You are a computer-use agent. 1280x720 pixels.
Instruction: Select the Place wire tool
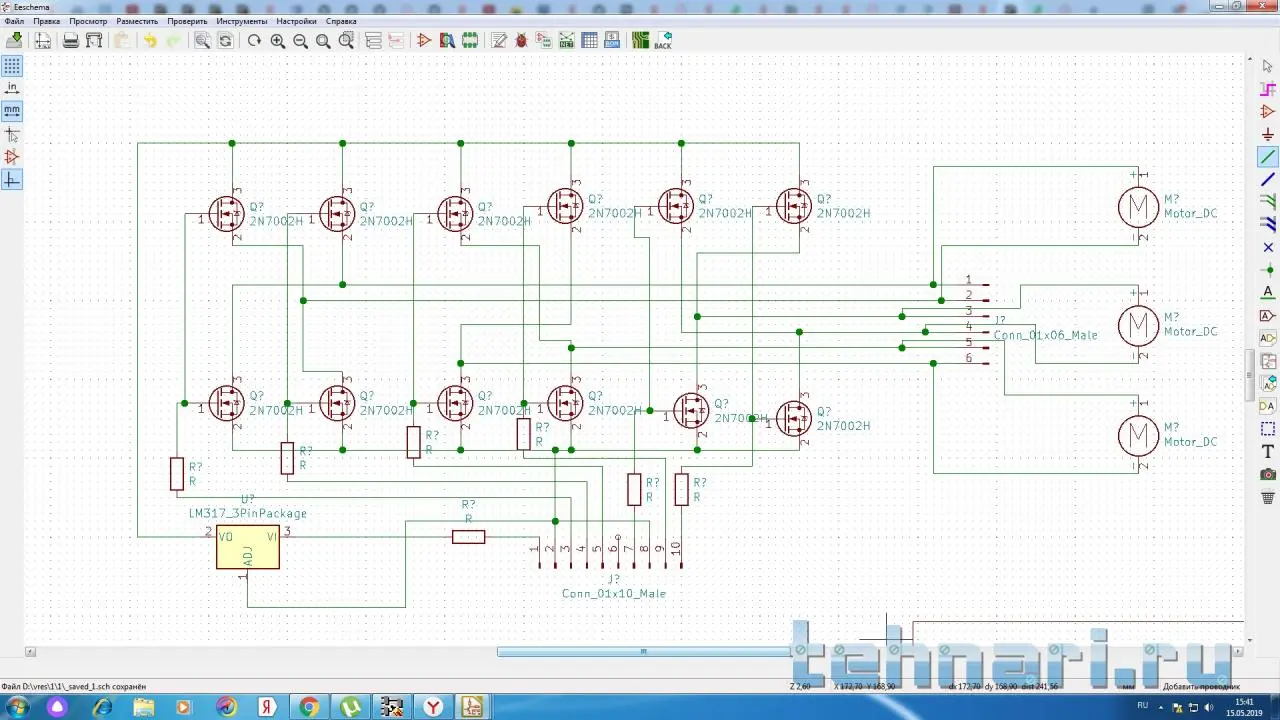(1268, 157)
